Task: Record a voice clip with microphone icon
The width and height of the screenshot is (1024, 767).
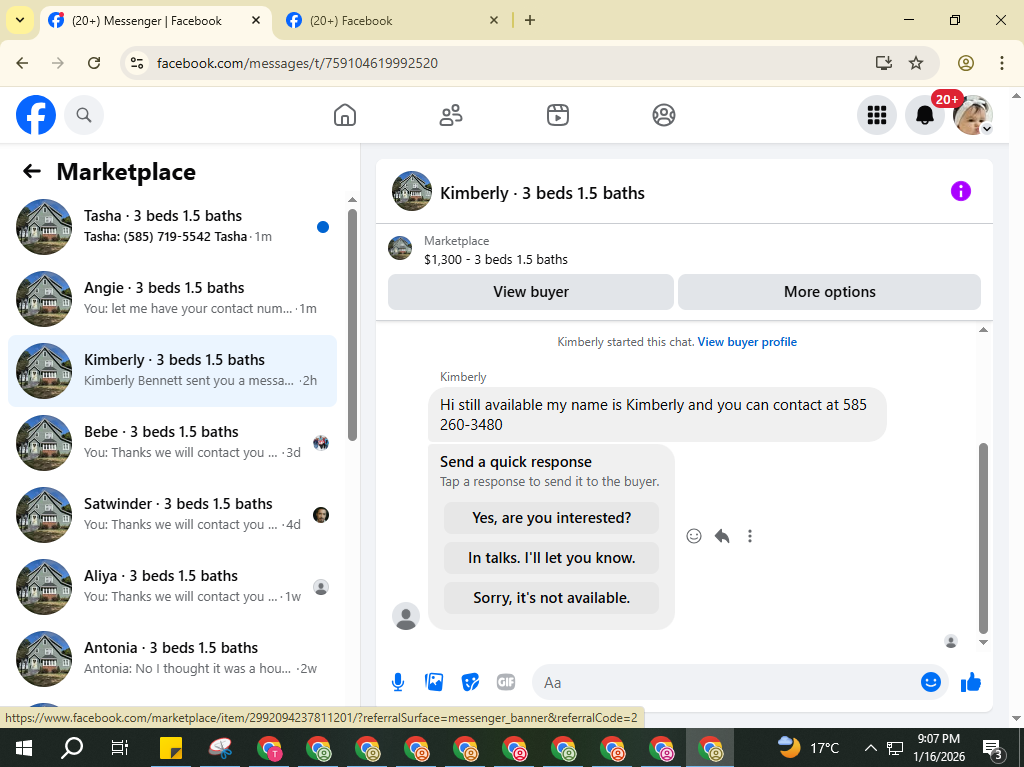Action: [x=398, y=683]
